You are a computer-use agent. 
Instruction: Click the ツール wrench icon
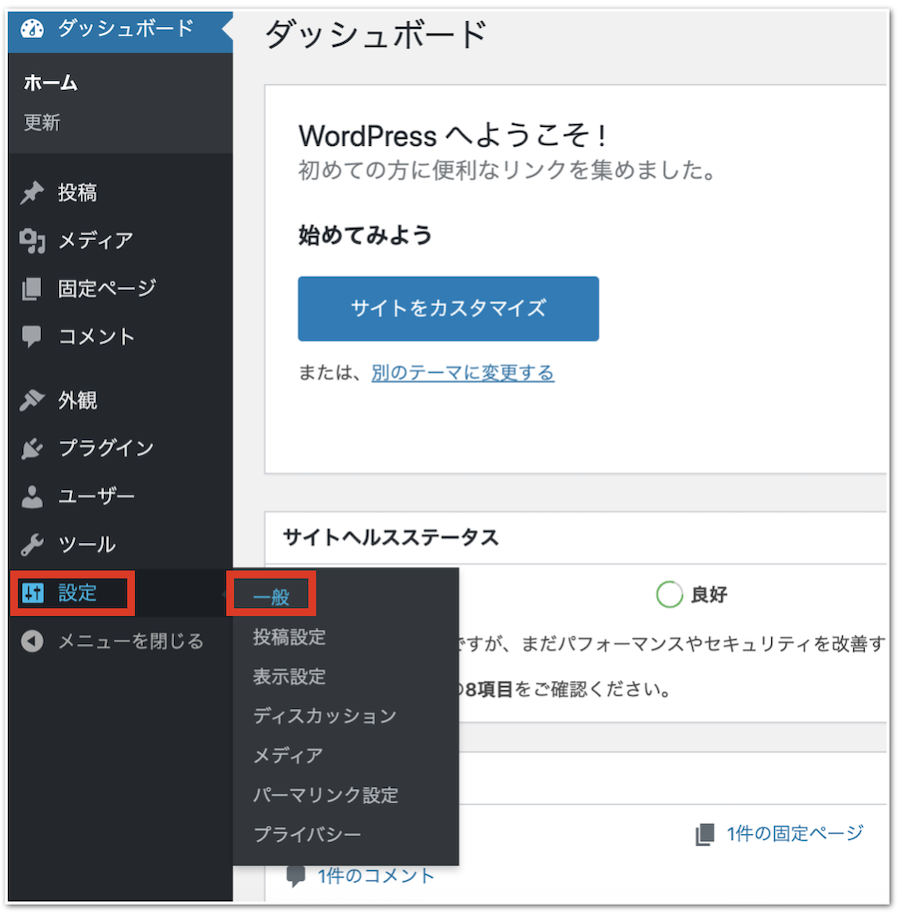tap(33, 545)
